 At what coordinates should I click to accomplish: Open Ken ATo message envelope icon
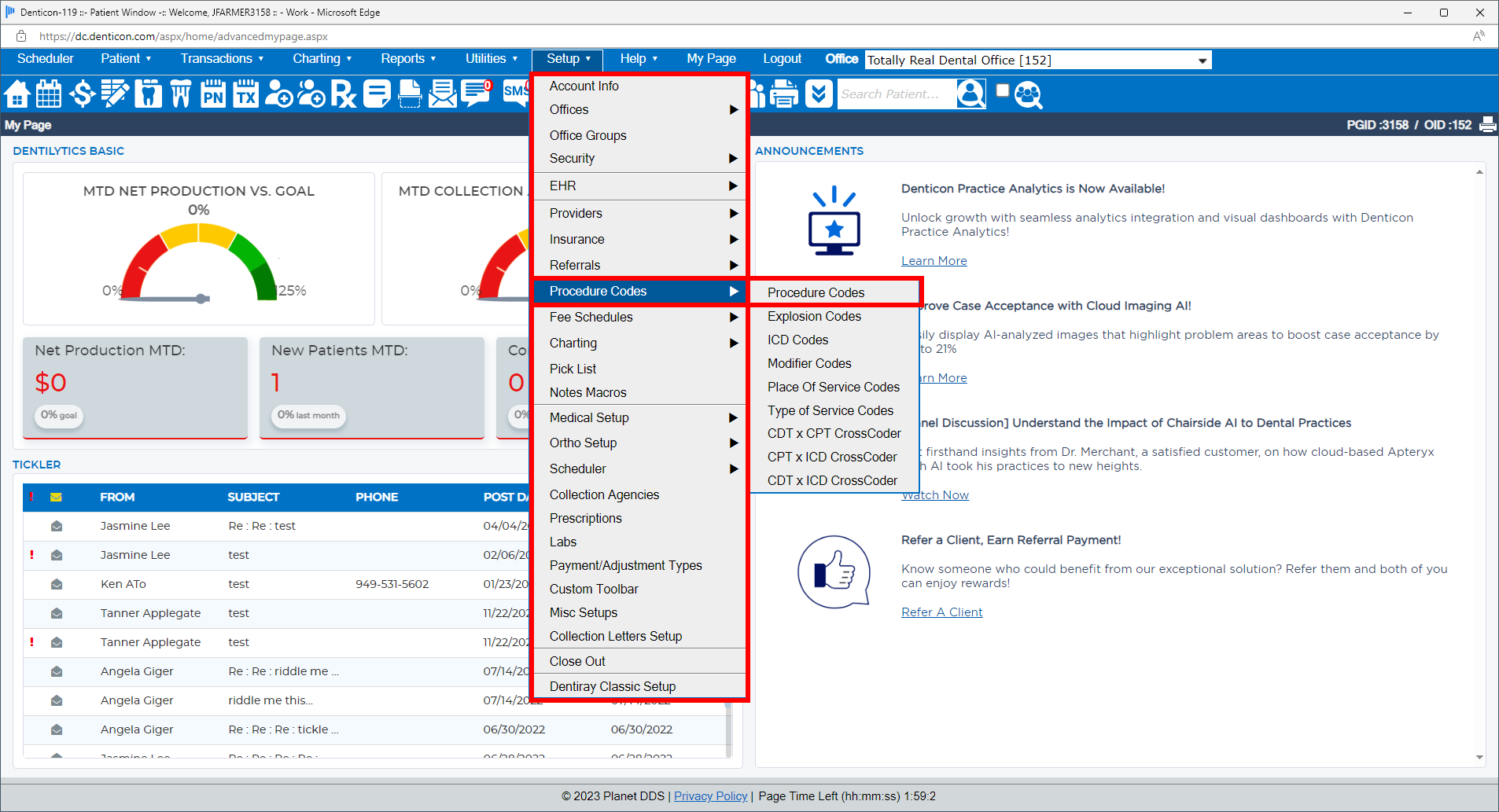pyautogui.click(x=57, y=584)
